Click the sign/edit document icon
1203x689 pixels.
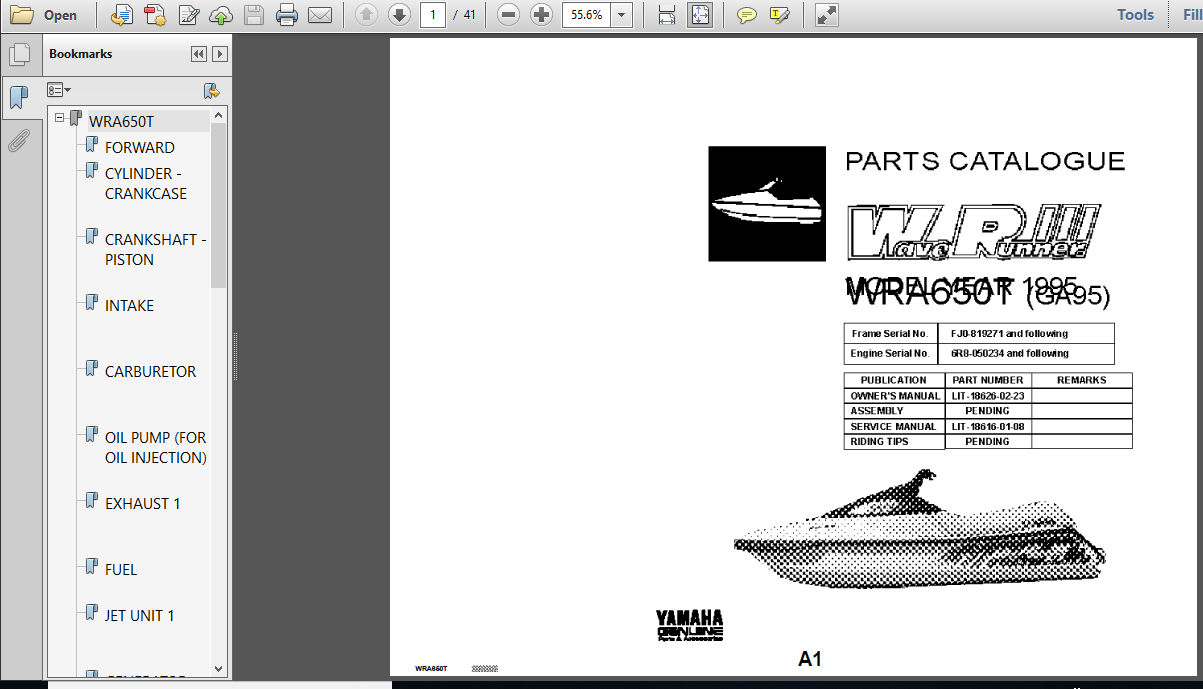[x=187, y=15]
